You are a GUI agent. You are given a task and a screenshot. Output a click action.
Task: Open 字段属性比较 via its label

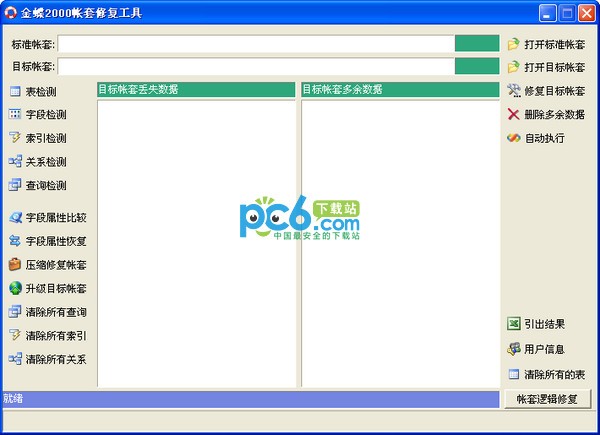56,218
